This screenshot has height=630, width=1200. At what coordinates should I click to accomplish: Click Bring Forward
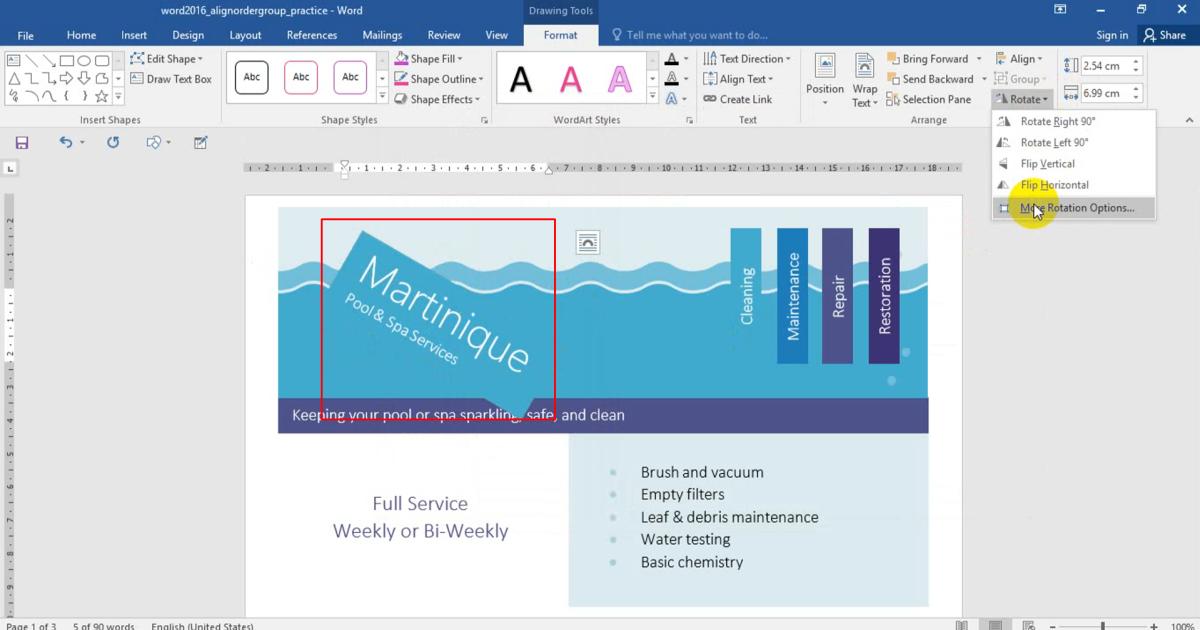(926, 59)
